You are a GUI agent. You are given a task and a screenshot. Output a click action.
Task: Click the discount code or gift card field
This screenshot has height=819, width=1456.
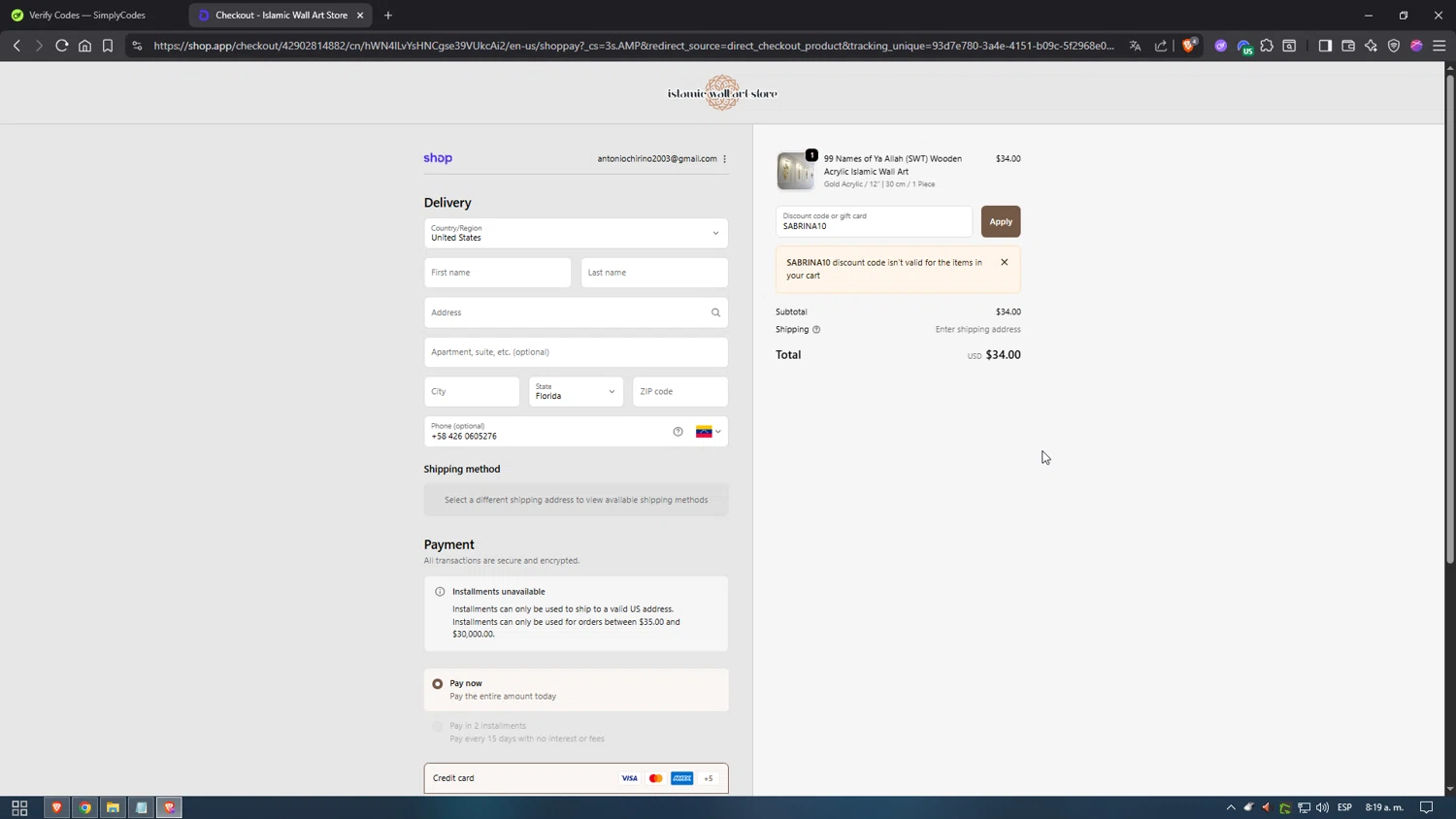pos(874,221)
